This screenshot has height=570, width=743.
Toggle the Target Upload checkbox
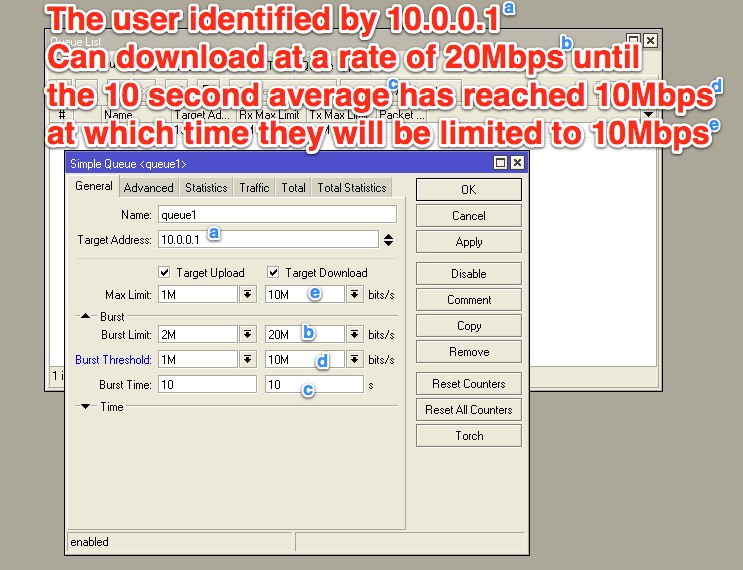pos(164,273)
